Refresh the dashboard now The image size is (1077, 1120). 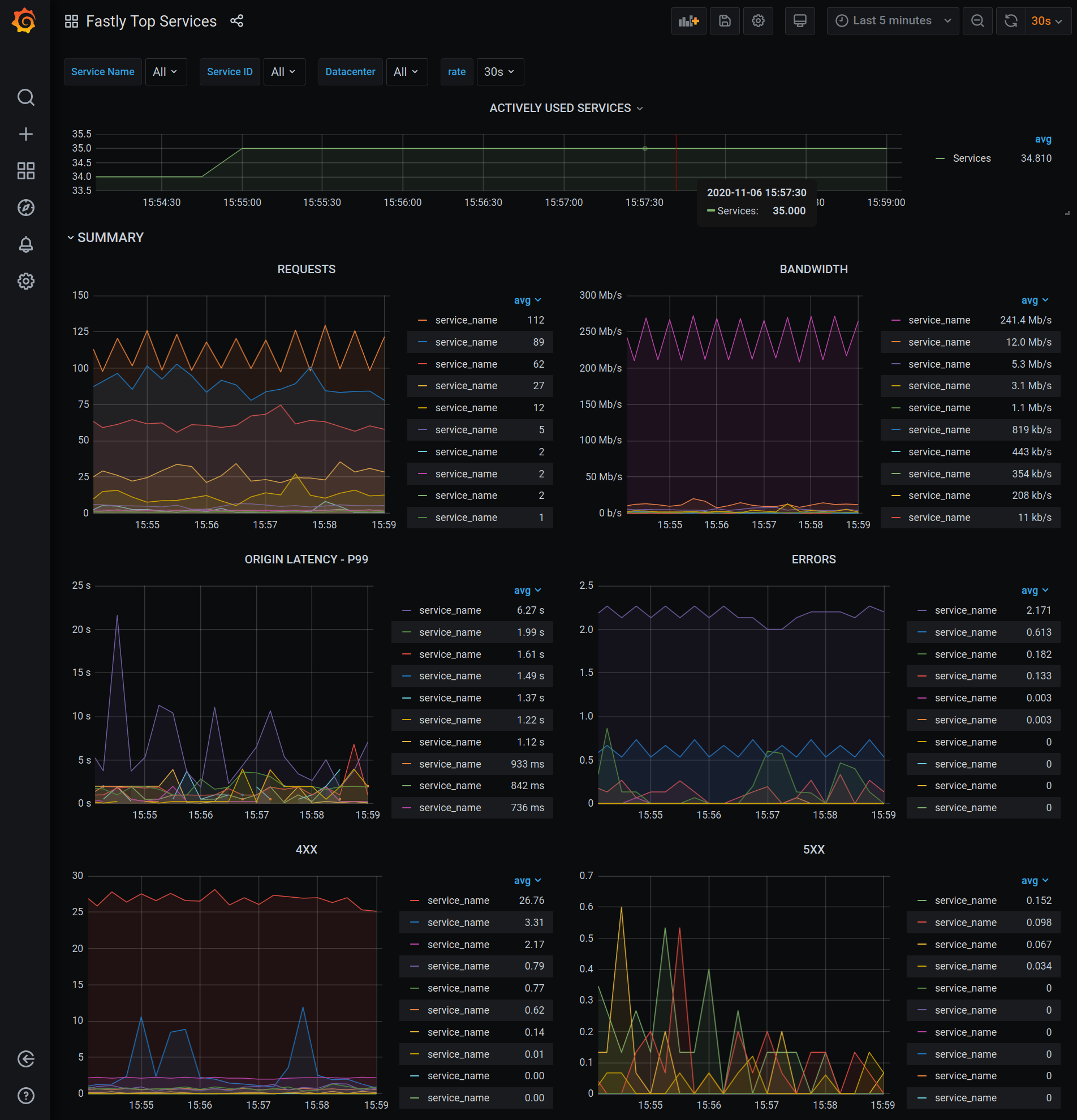click(1011, 21)
